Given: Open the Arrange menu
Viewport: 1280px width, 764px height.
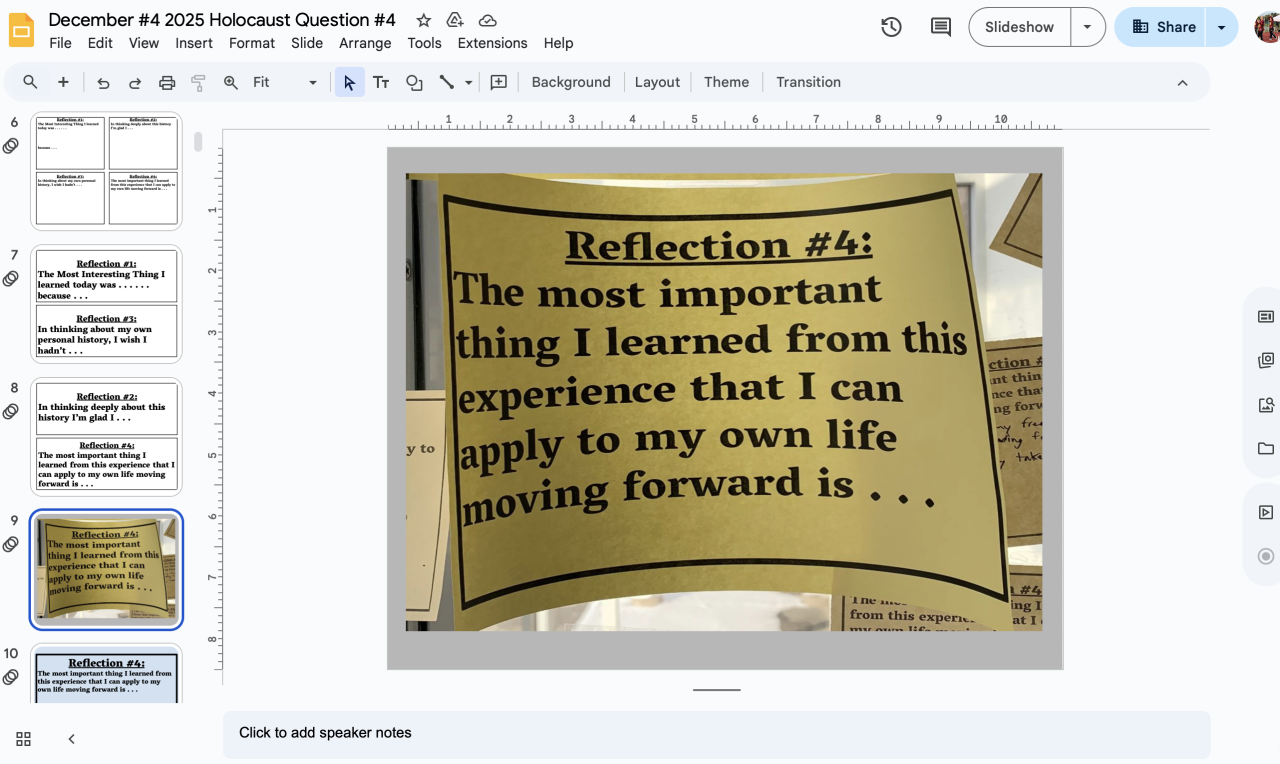Looking at the screenshot, I should 365,43.
